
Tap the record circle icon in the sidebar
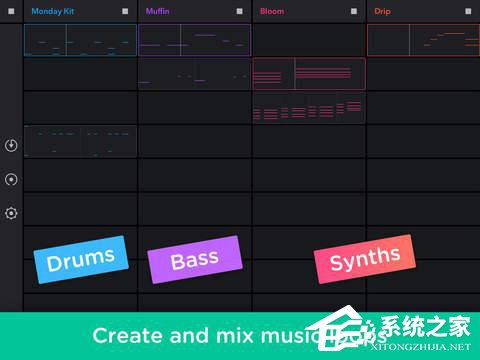pos(11,179)
